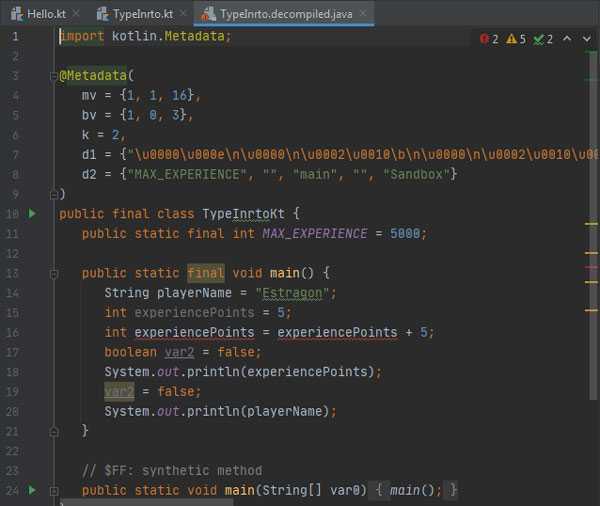Click the decompiled Java file icon on tab
The height and width of the screenshot is (506, 600).
click(208, 14)
